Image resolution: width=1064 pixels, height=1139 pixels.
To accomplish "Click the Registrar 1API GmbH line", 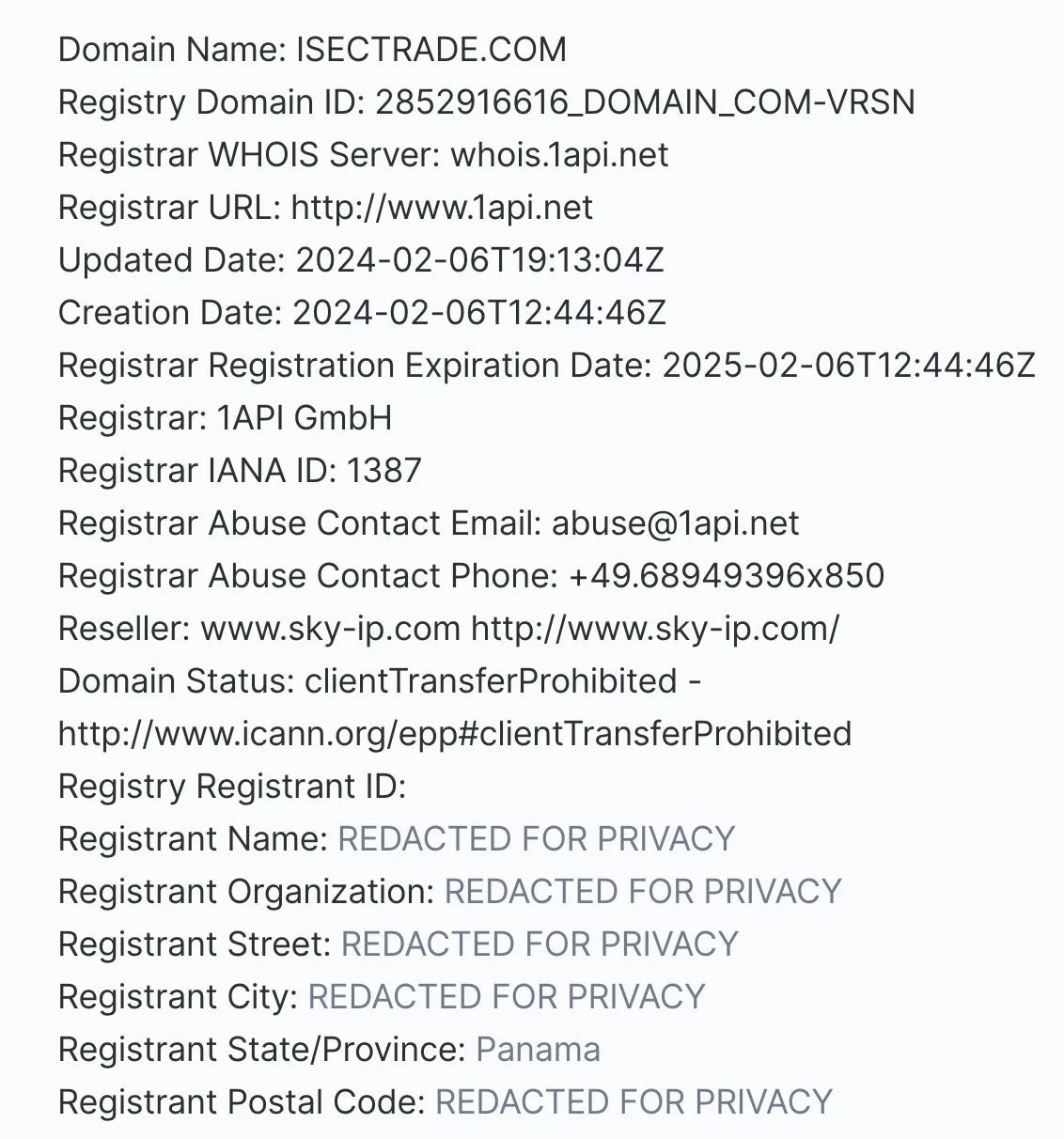I will pos(226,418).
